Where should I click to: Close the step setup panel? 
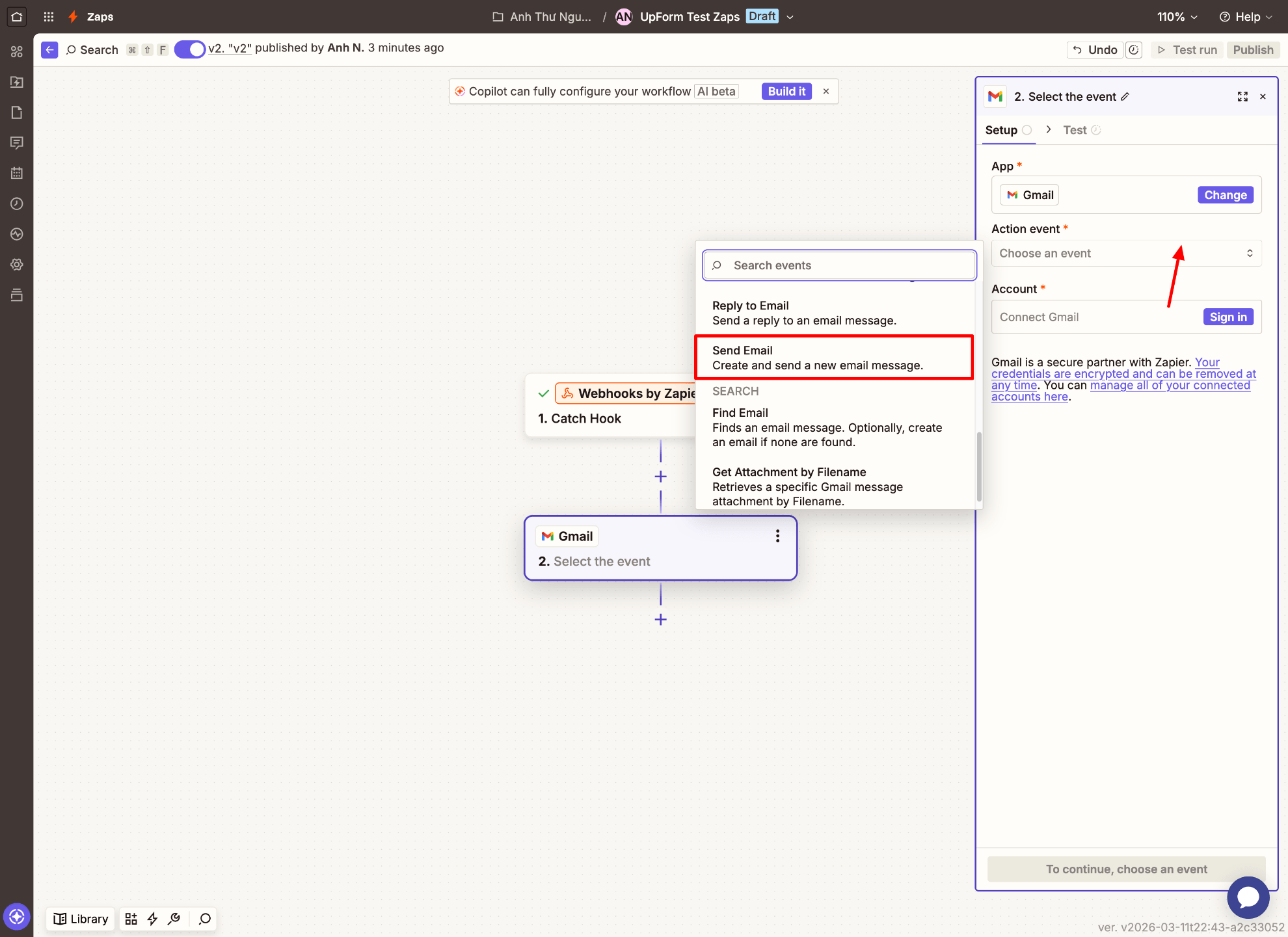(x=1263, y=97)
